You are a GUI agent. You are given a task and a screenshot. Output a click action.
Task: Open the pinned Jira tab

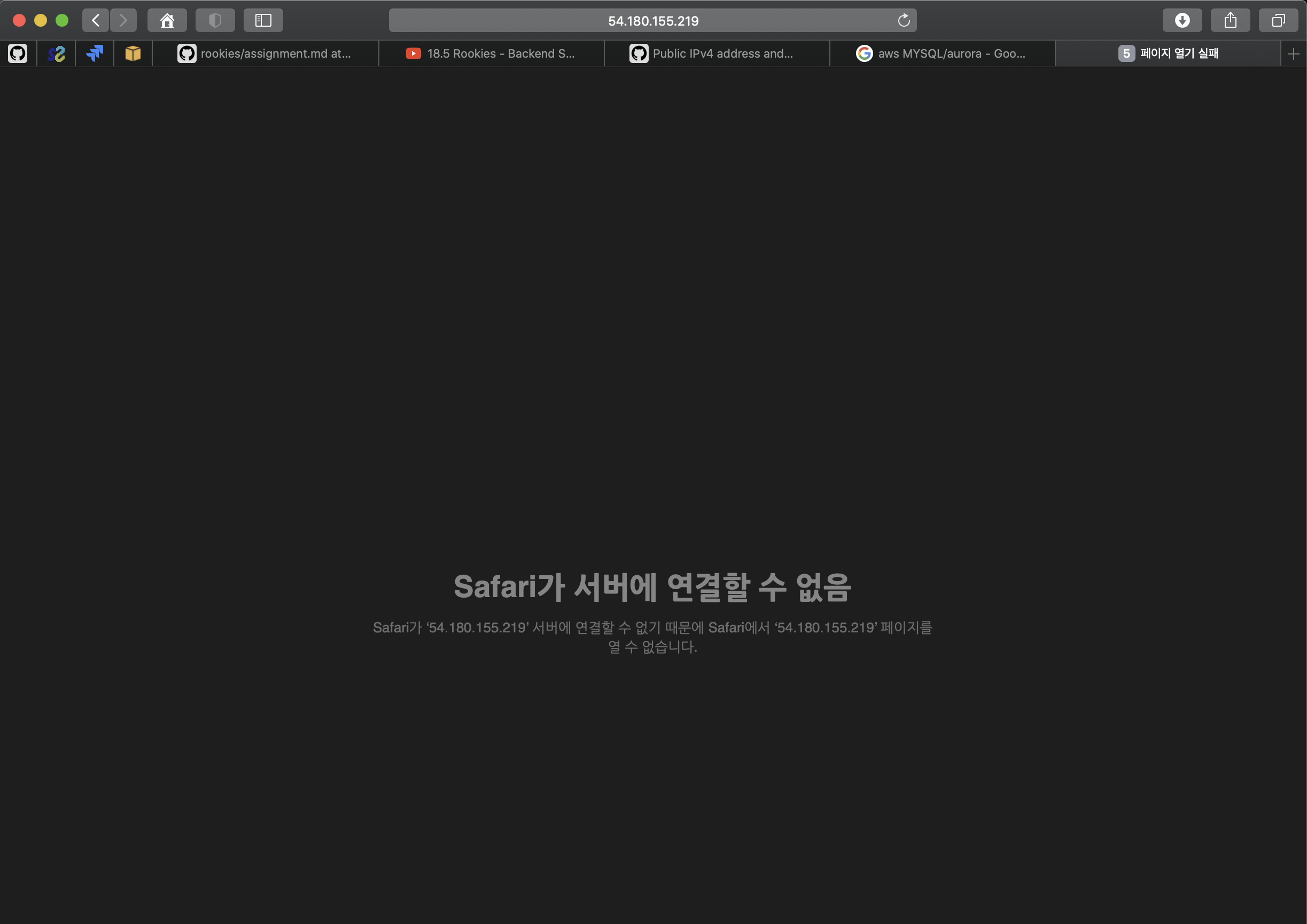click(95, 53)
